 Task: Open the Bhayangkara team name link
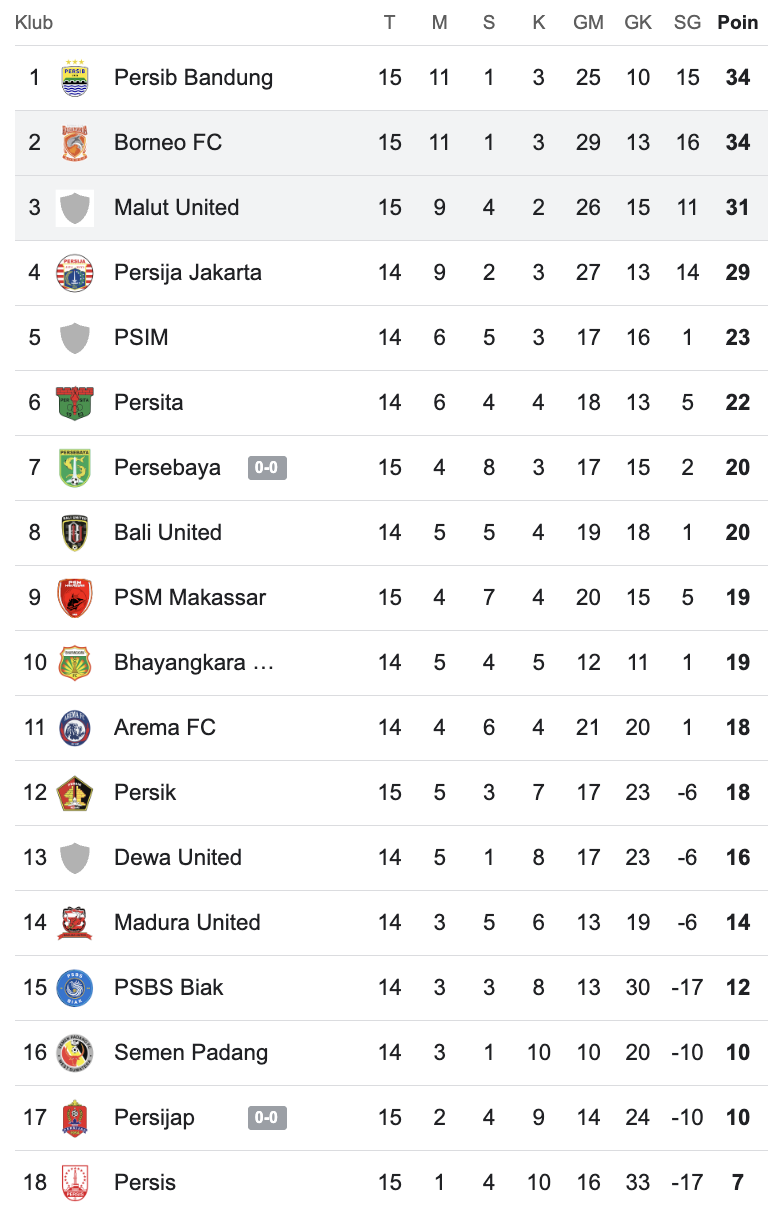click(193, 662)
